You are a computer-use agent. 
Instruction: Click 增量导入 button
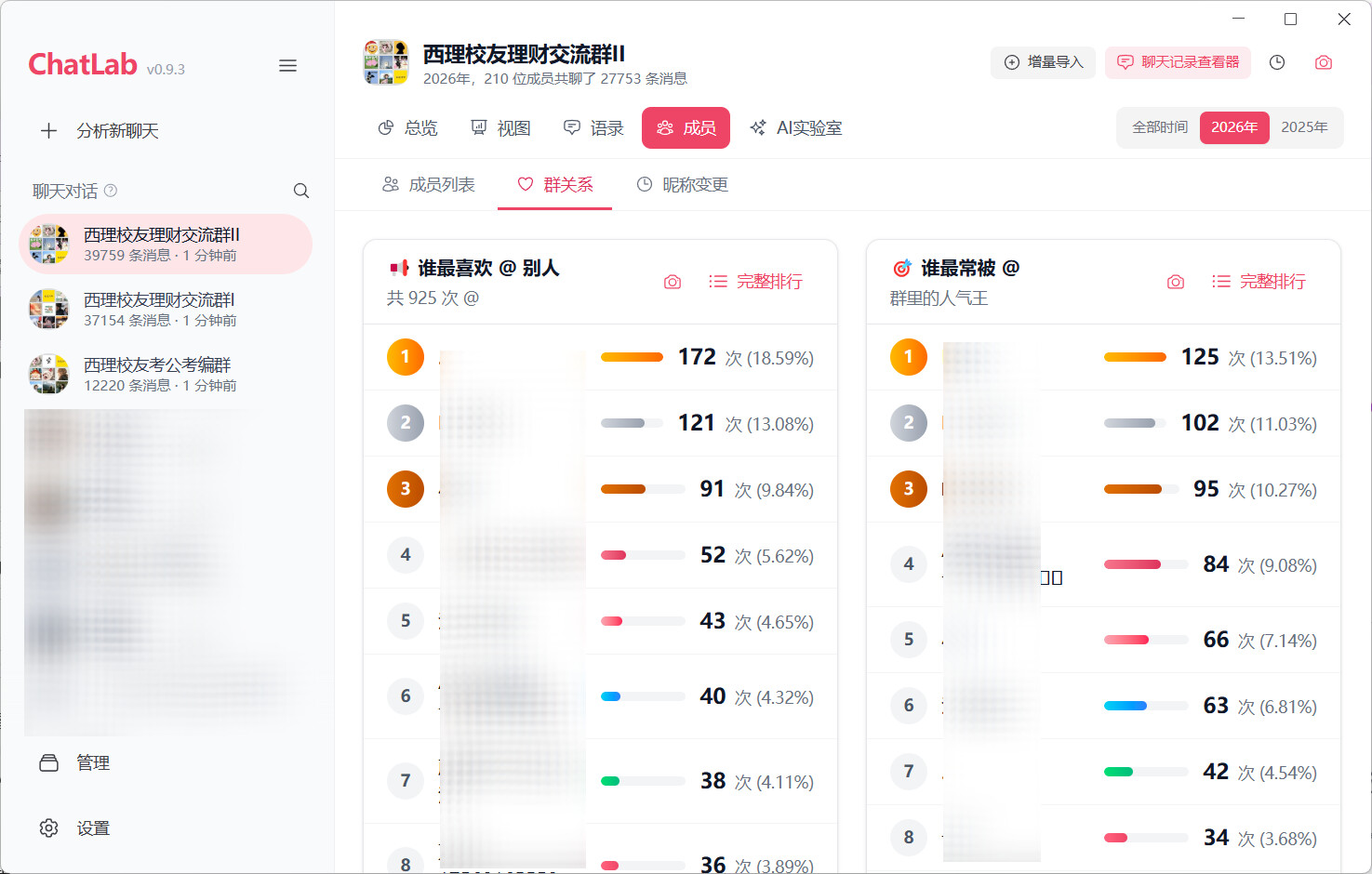tap(1043, 62)
